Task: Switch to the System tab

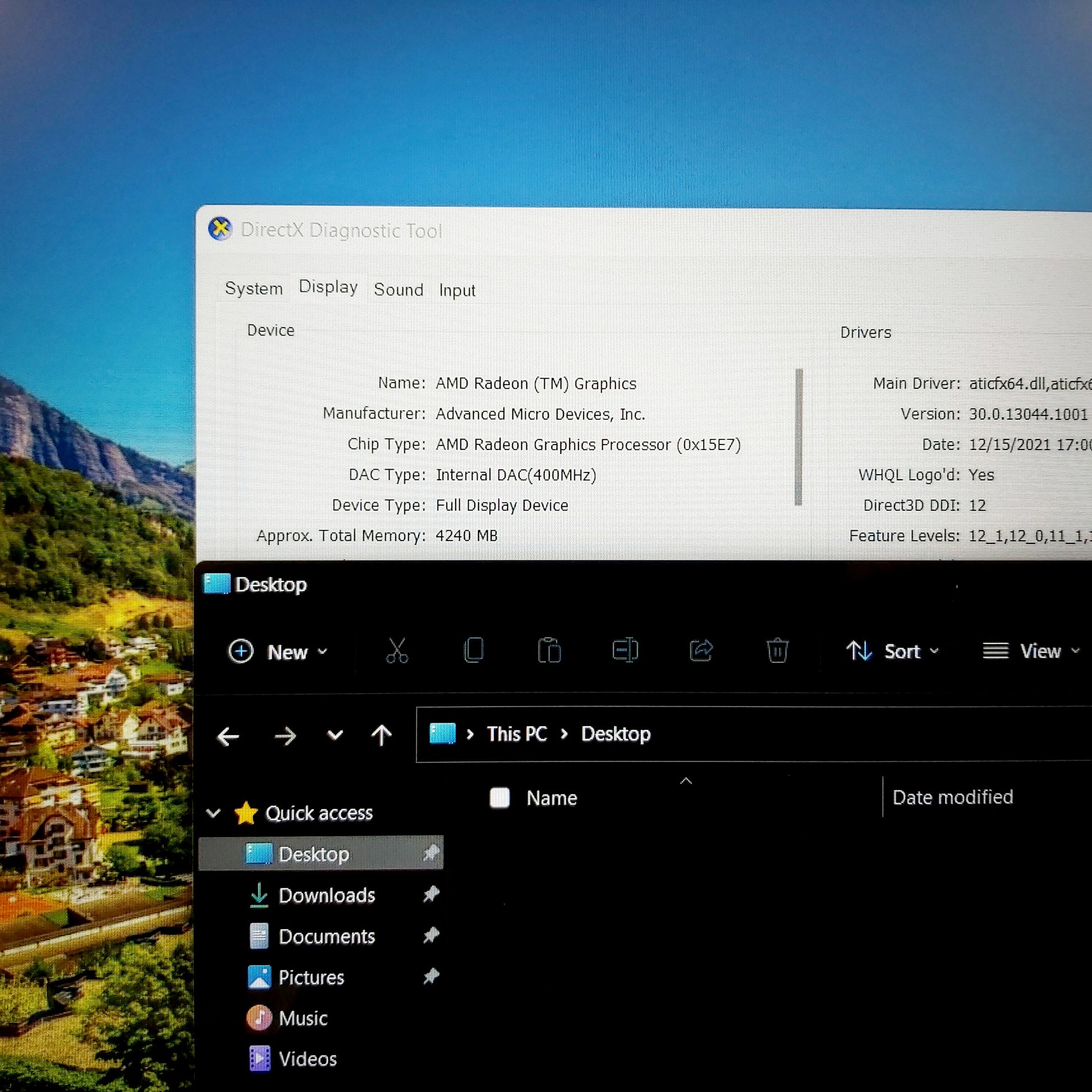Action: 254,288
